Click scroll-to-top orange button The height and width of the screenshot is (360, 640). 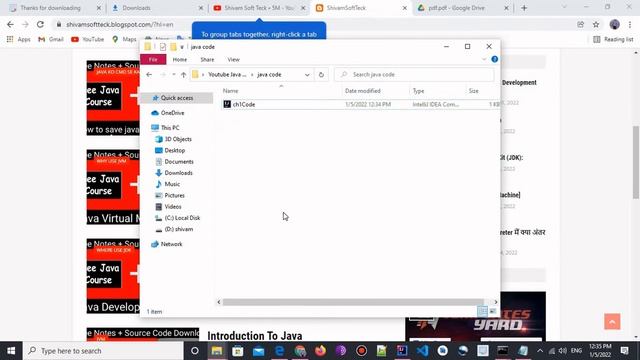(x=612, y=322)
